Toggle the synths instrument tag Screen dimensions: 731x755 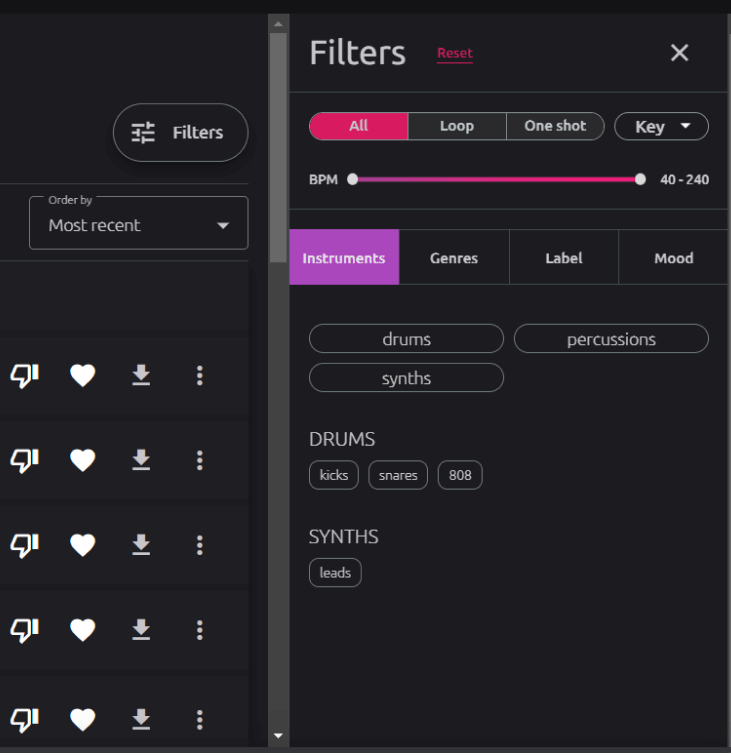[x=406, y=378]
